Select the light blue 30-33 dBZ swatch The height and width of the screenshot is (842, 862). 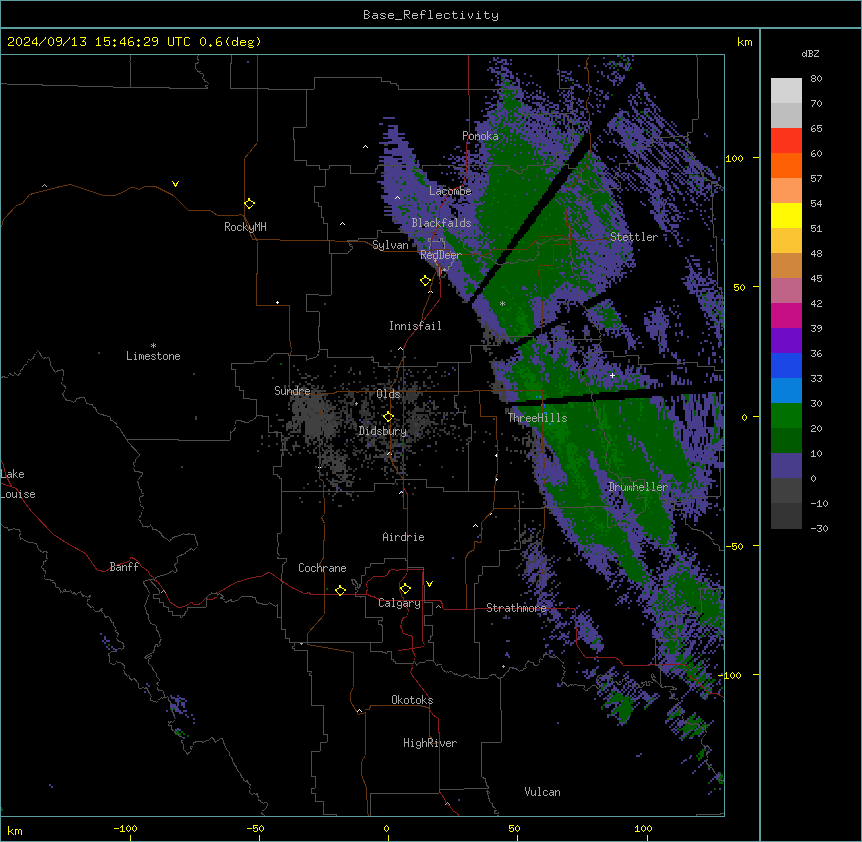786,390
